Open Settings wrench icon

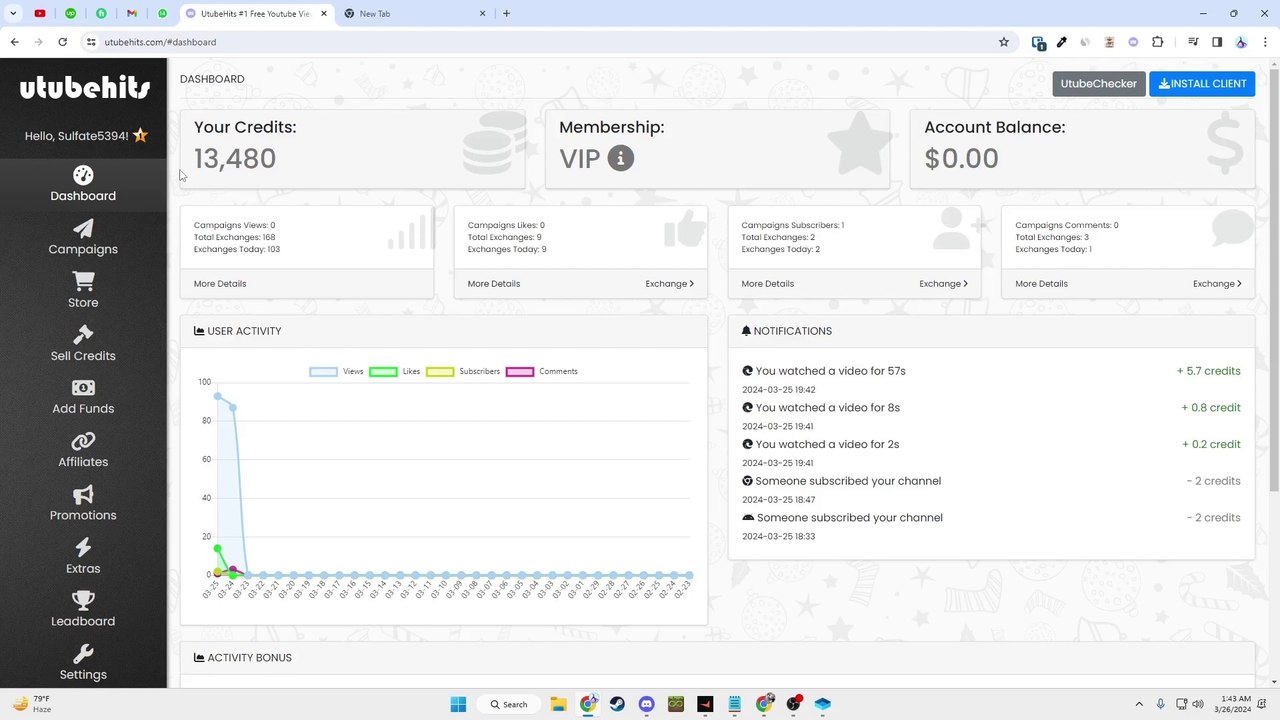83,654
